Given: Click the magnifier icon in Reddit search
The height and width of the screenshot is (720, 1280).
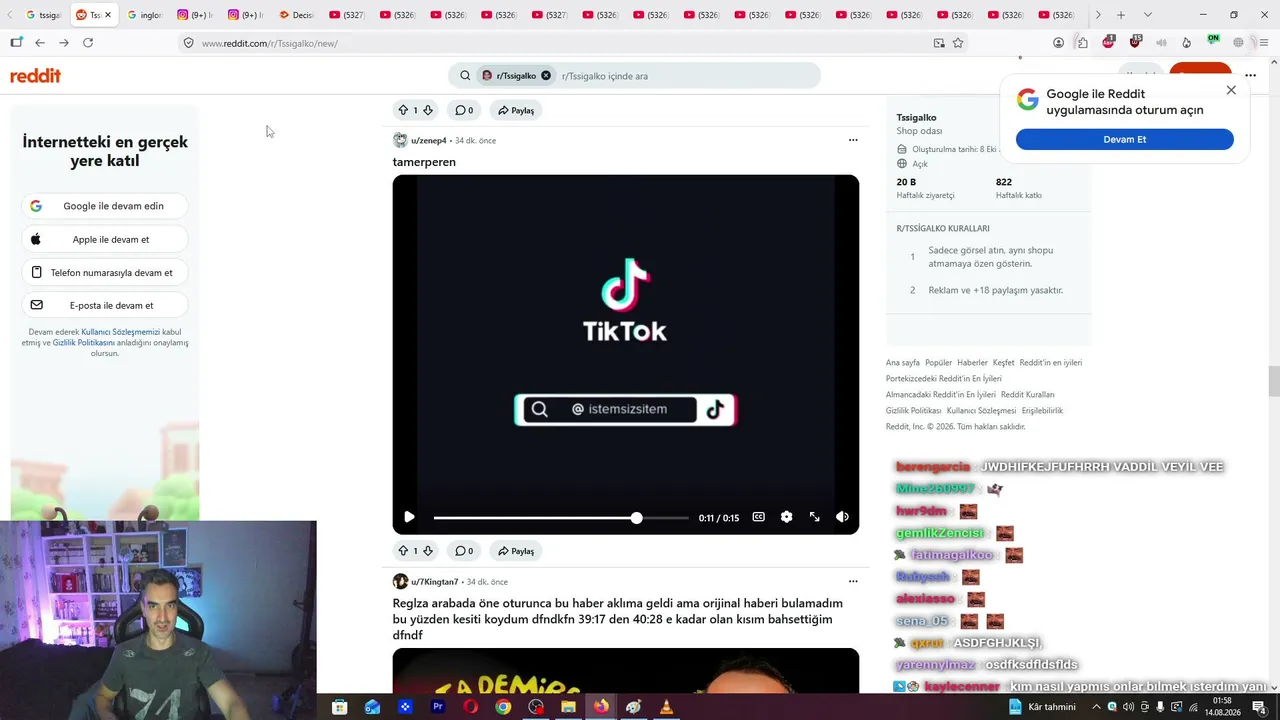Looking at the screenshot, I should tap(465, 76).
